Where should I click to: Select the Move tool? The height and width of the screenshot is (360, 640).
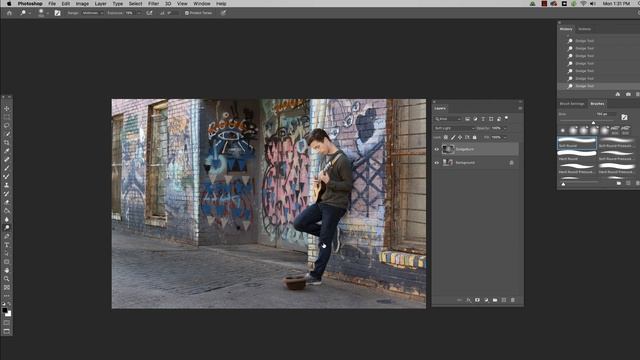(x=7, y=109)
